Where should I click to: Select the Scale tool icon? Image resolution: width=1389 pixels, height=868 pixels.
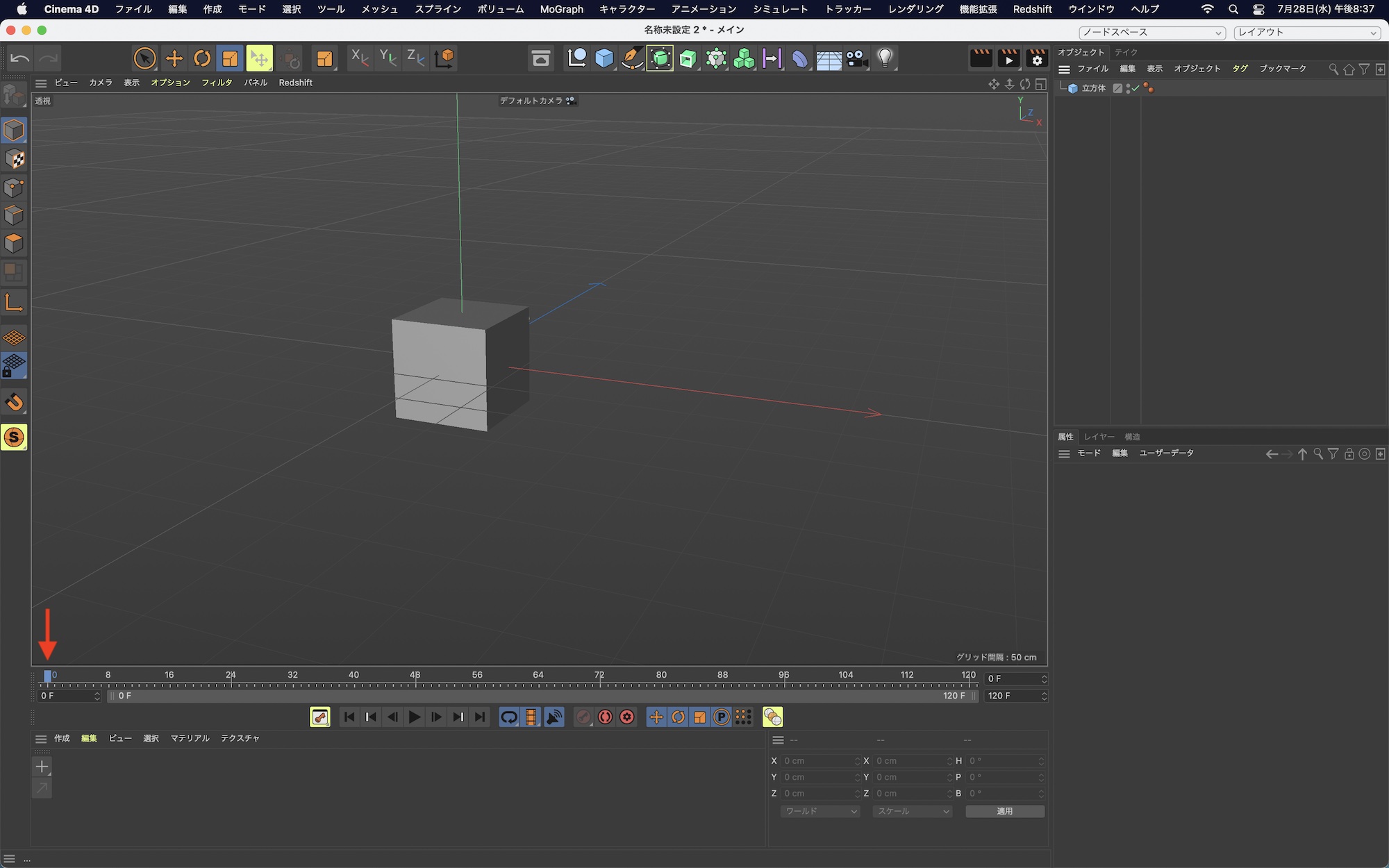tap(230, 58)
